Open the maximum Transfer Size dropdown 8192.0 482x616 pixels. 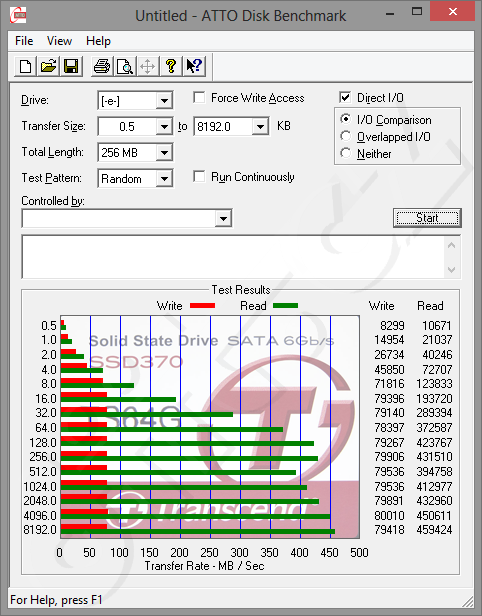point(260,126)
